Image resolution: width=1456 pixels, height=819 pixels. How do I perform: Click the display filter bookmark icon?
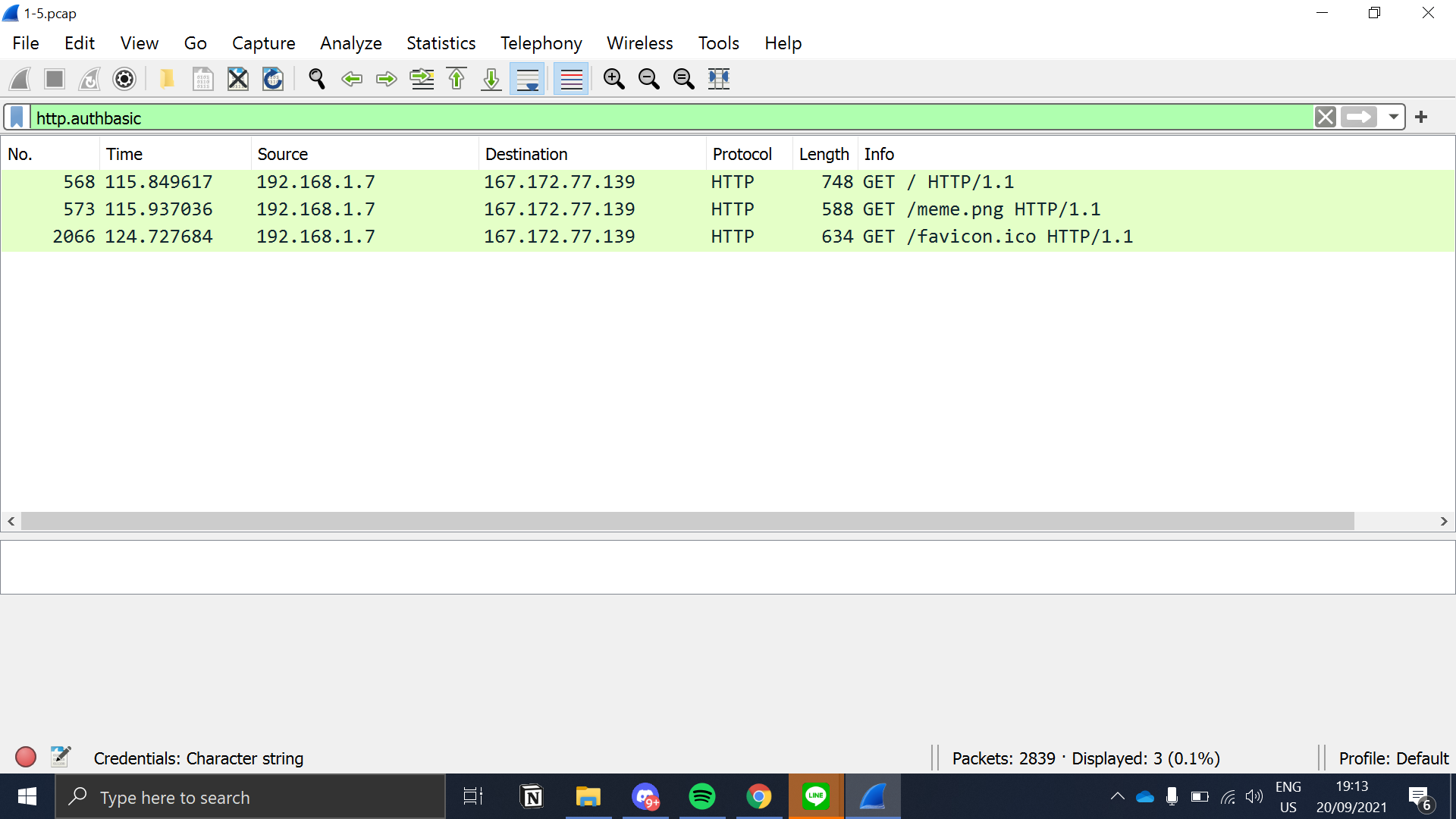[17, 117]
